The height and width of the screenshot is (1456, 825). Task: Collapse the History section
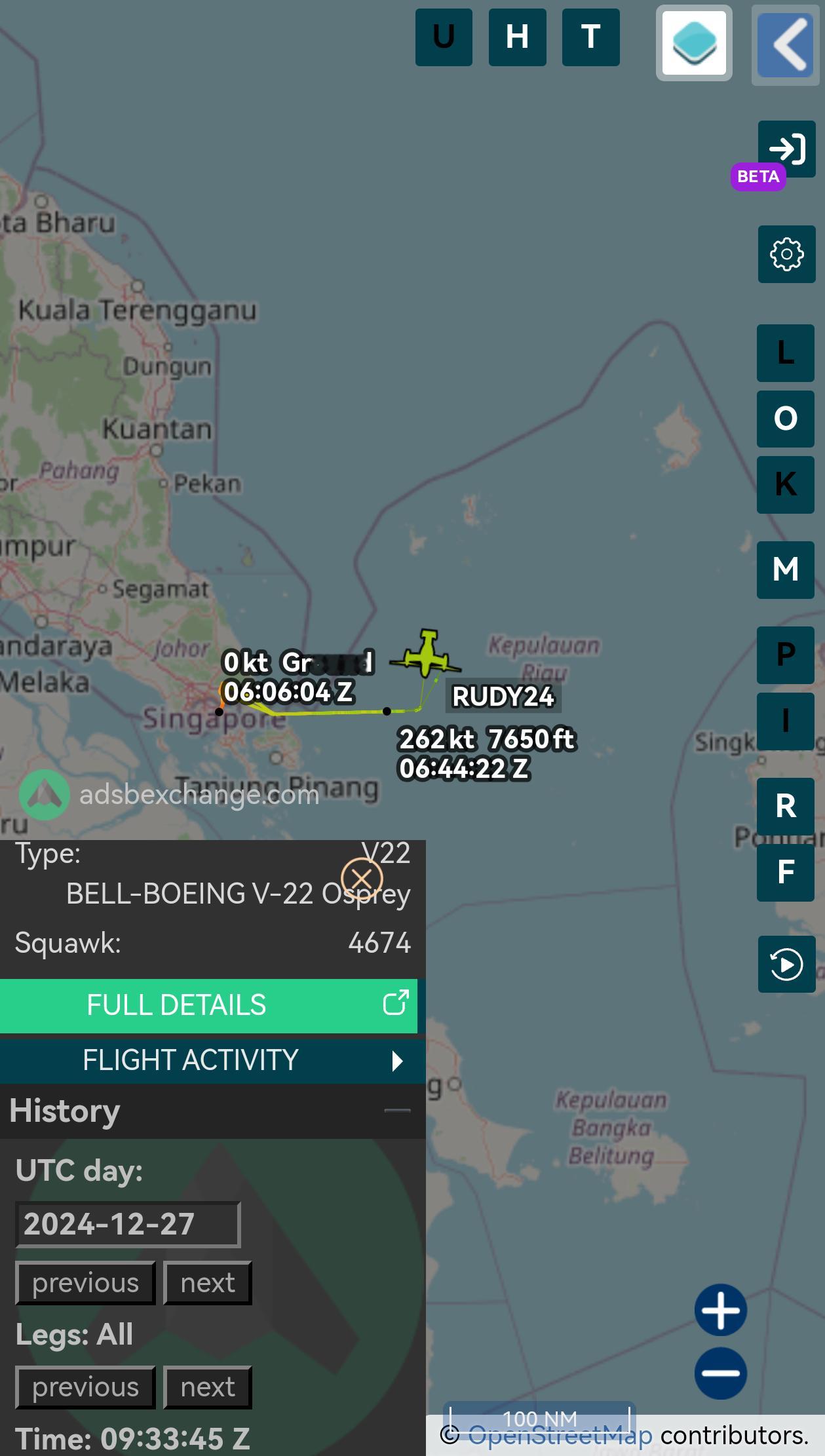click(x=397, y=1111)
